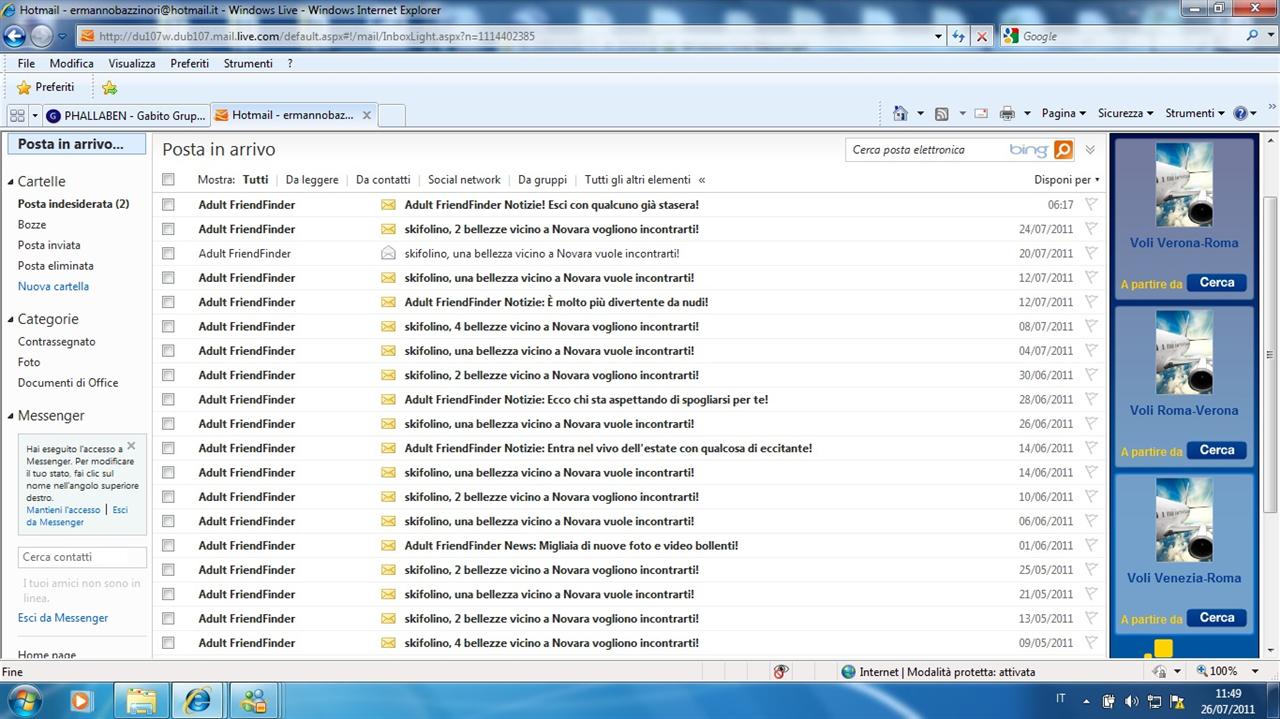Check the box for the 20/07/2011 message

pos(168,254)
